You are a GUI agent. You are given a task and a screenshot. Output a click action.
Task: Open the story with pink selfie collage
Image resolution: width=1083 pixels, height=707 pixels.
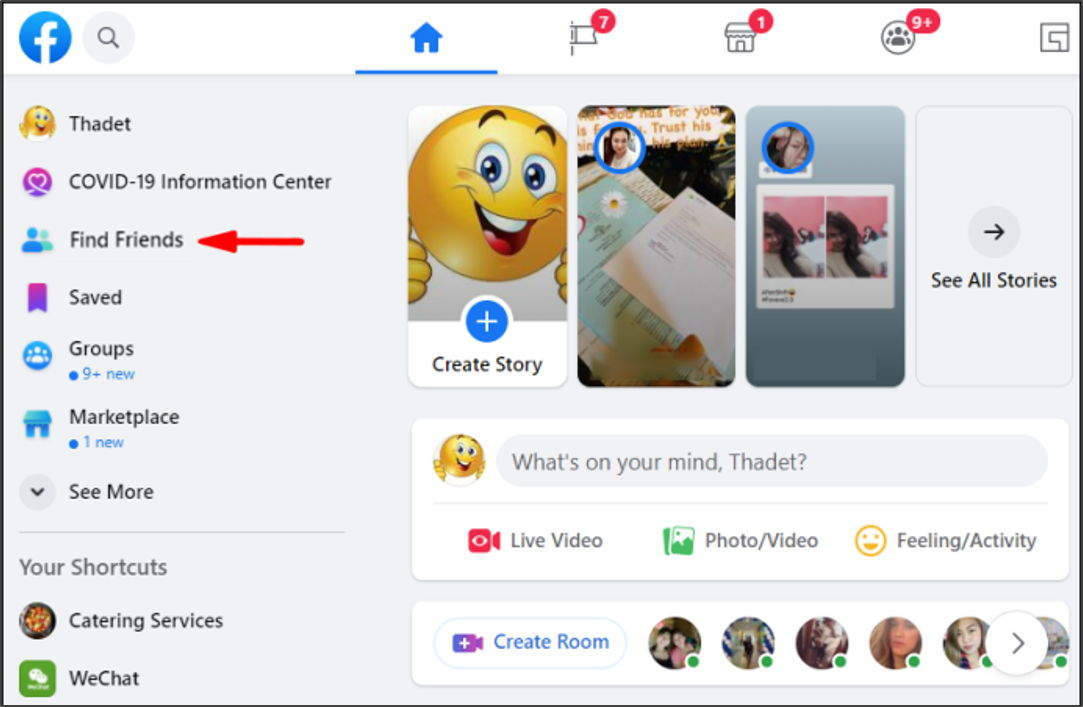click(825, 246)
